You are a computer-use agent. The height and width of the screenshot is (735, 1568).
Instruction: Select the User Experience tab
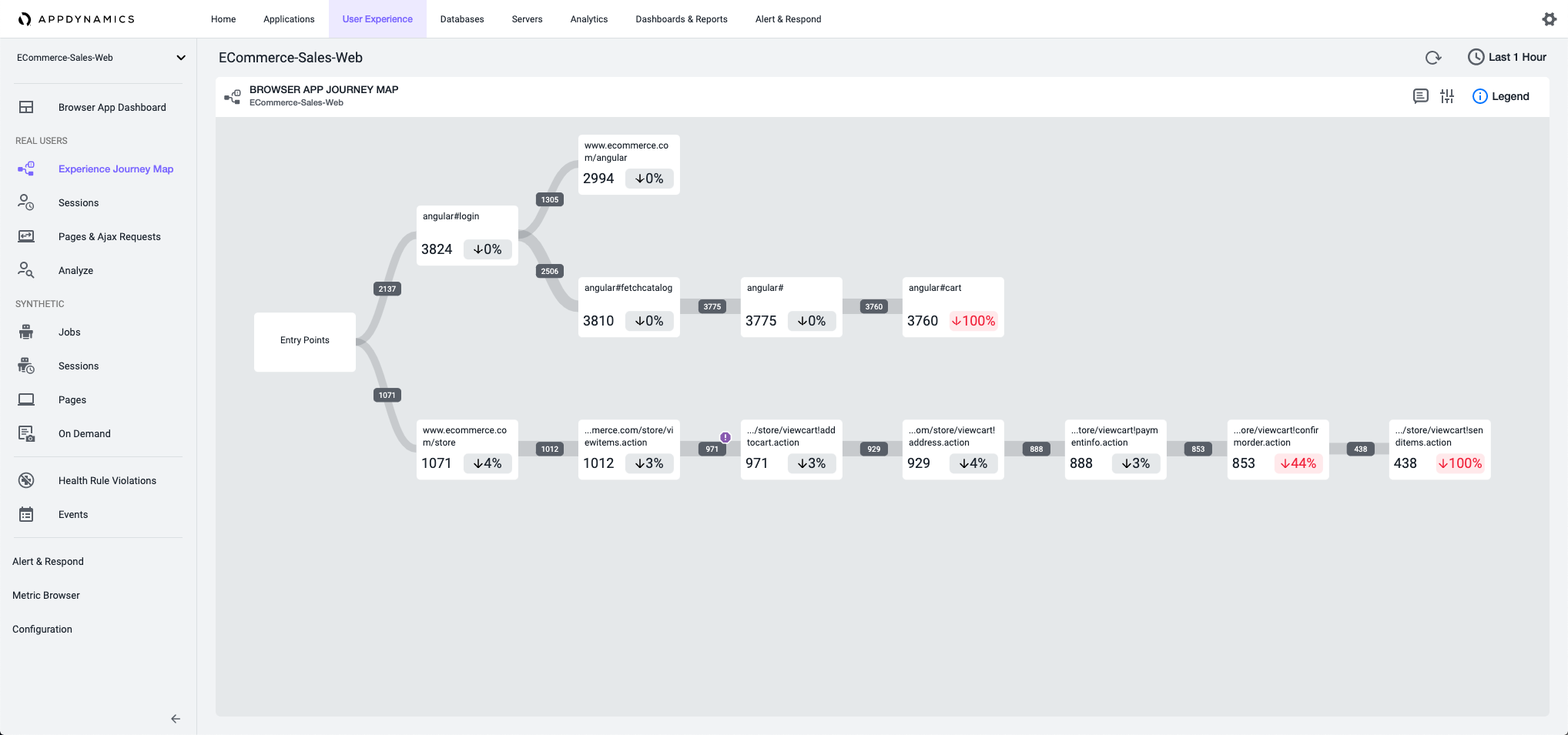click(x=377, y=19)
